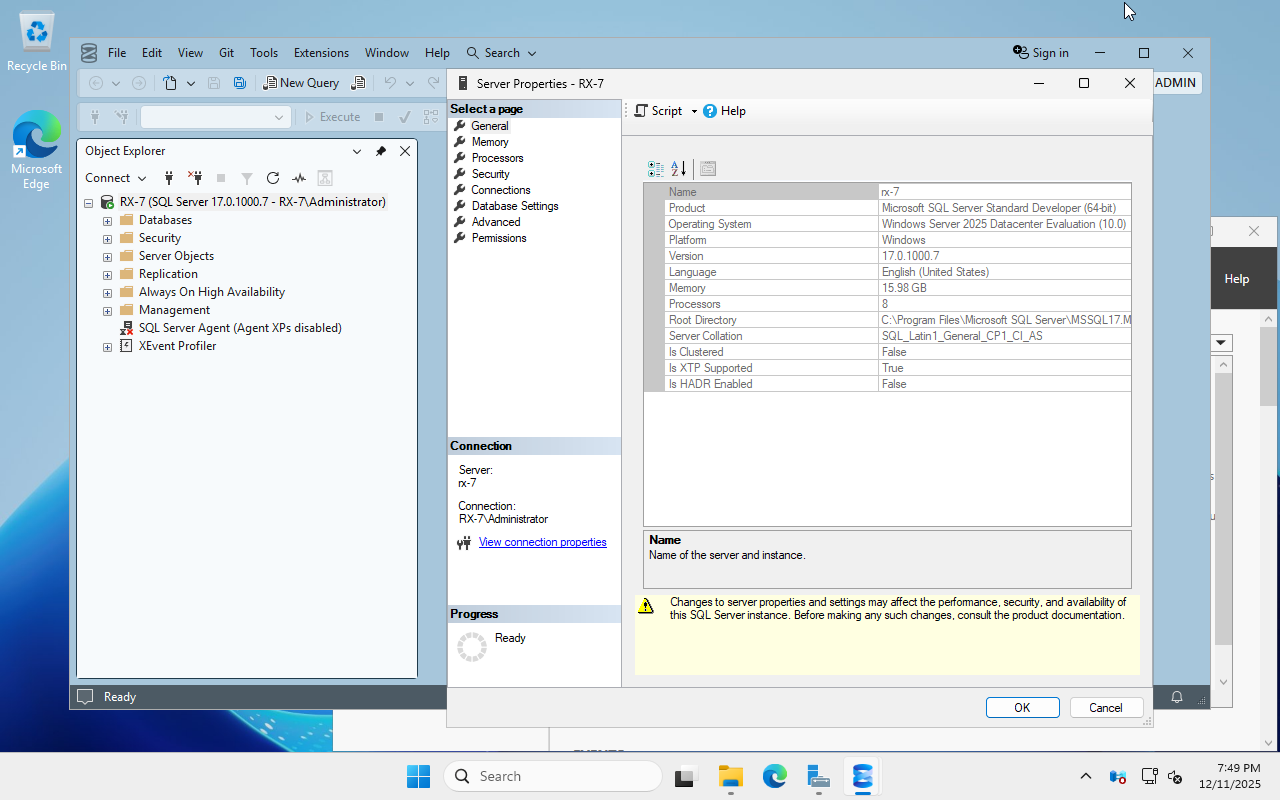1280x800 pixels.
Task: Apply a filter in Object Explorer
Action: point(247,177)
